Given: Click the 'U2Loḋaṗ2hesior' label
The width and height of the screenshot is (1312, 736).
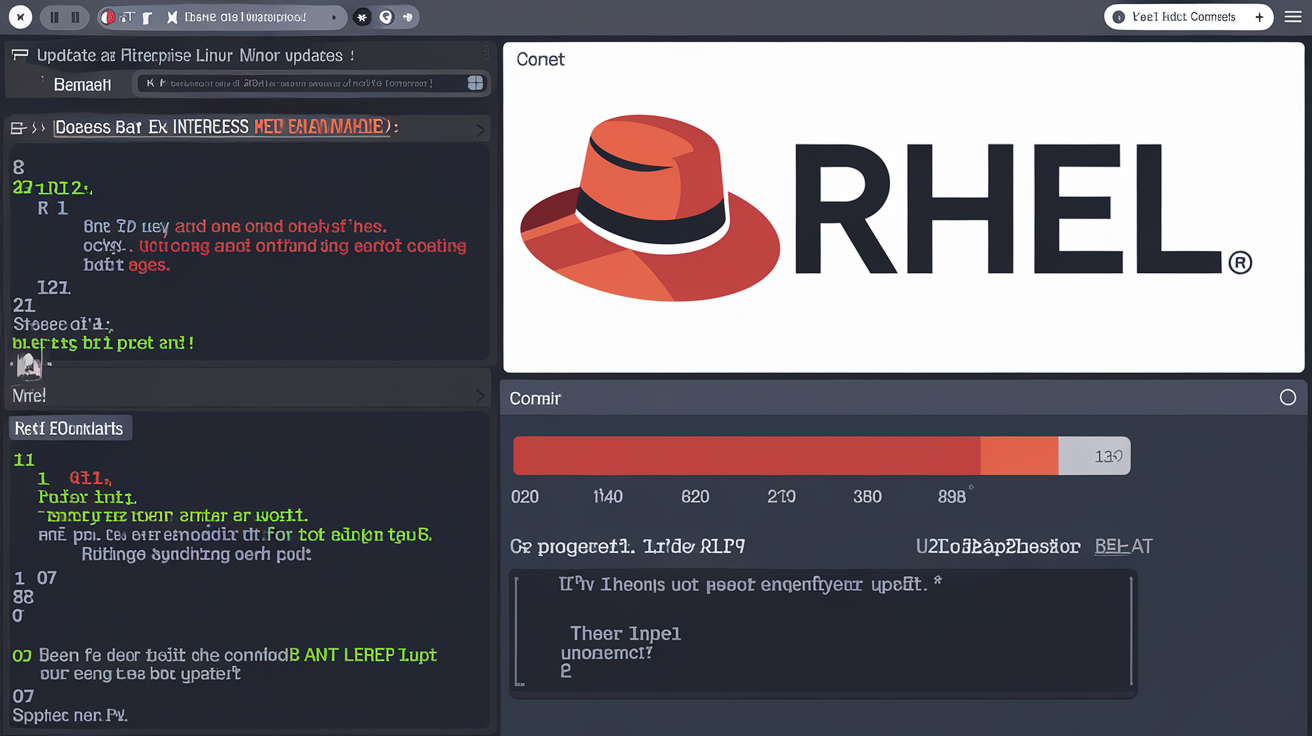Looking at the screenshot, I should pos(998,546).
